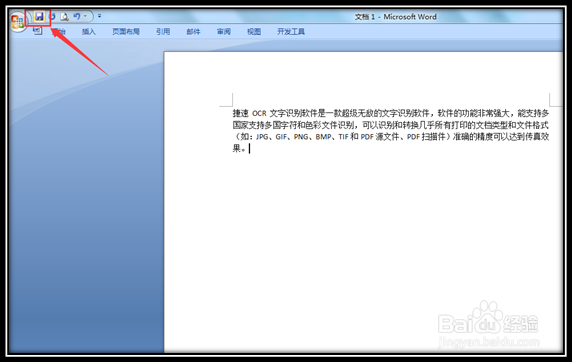
Task: Click the blue Repeat arrow icon
Action: click(x=53, y=17)
